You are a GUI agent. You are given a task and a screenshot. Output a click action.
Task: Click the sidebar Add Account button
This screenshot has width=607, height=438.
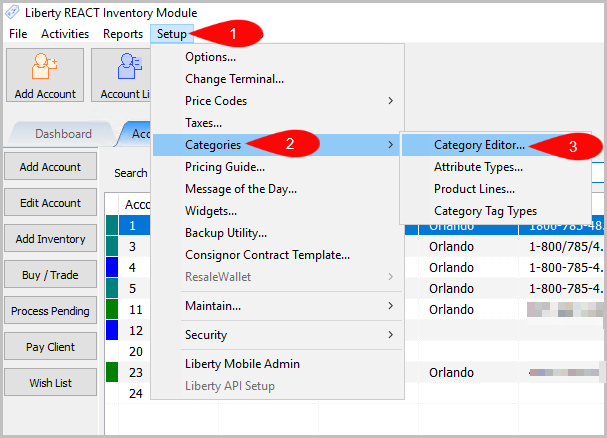(x=50, y=167)
